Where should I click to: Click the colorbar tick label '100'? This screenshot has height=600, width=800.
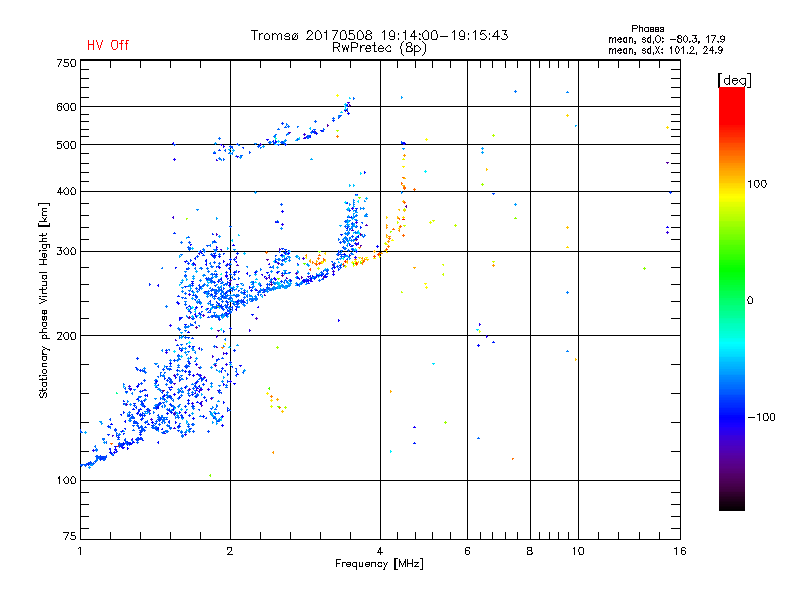757,184
